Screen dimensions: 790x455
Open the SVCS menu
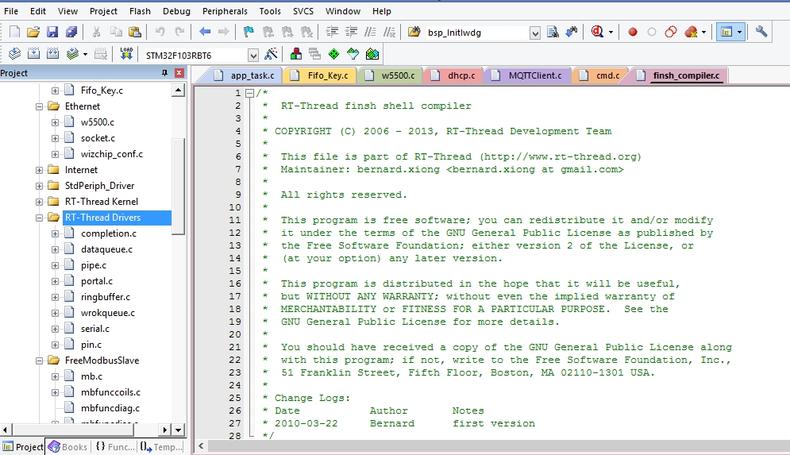point(303,11)
